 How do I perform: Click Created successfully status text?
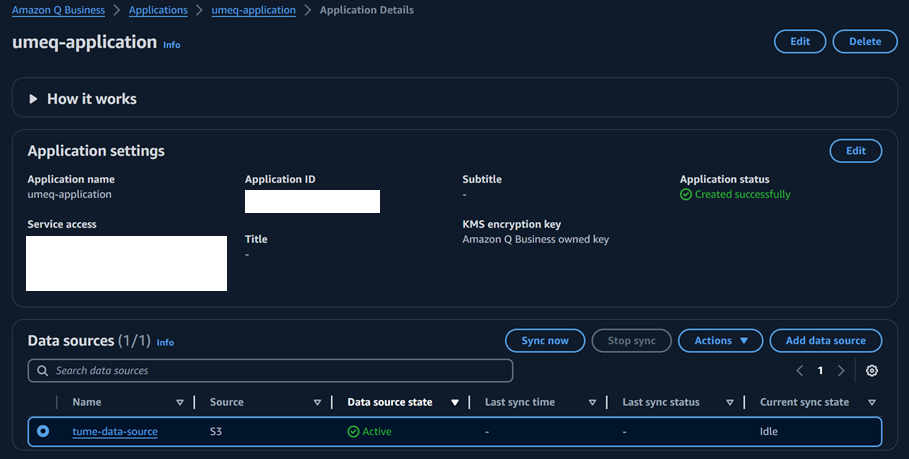(743, 195)
